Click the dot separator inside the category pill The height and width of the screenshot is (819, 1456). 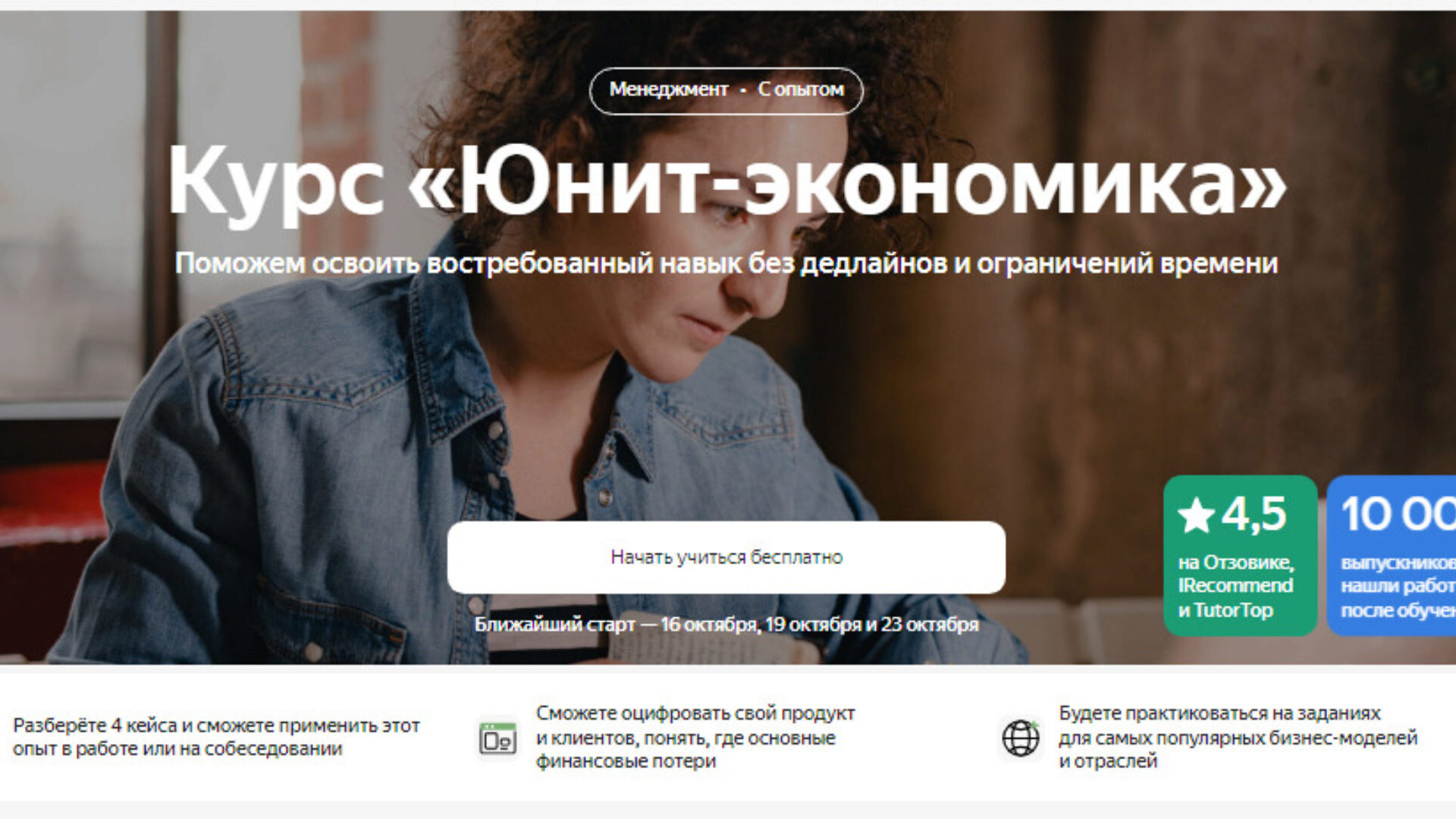point(743,90)
